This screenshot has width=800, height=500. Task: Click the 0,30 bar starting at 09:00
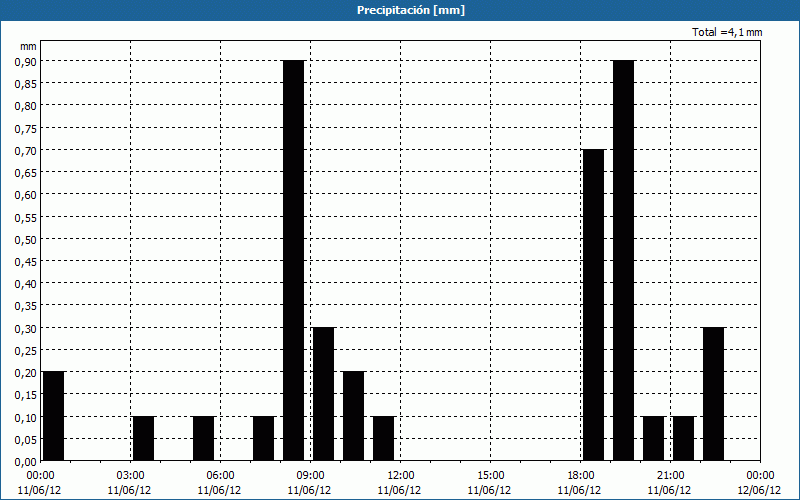point(323,393)
